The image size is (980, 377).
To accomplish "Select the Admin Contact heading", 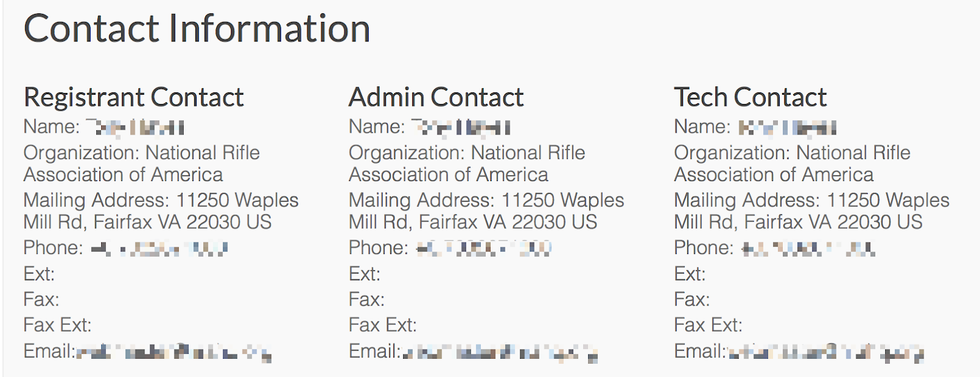I will (436, 97).
